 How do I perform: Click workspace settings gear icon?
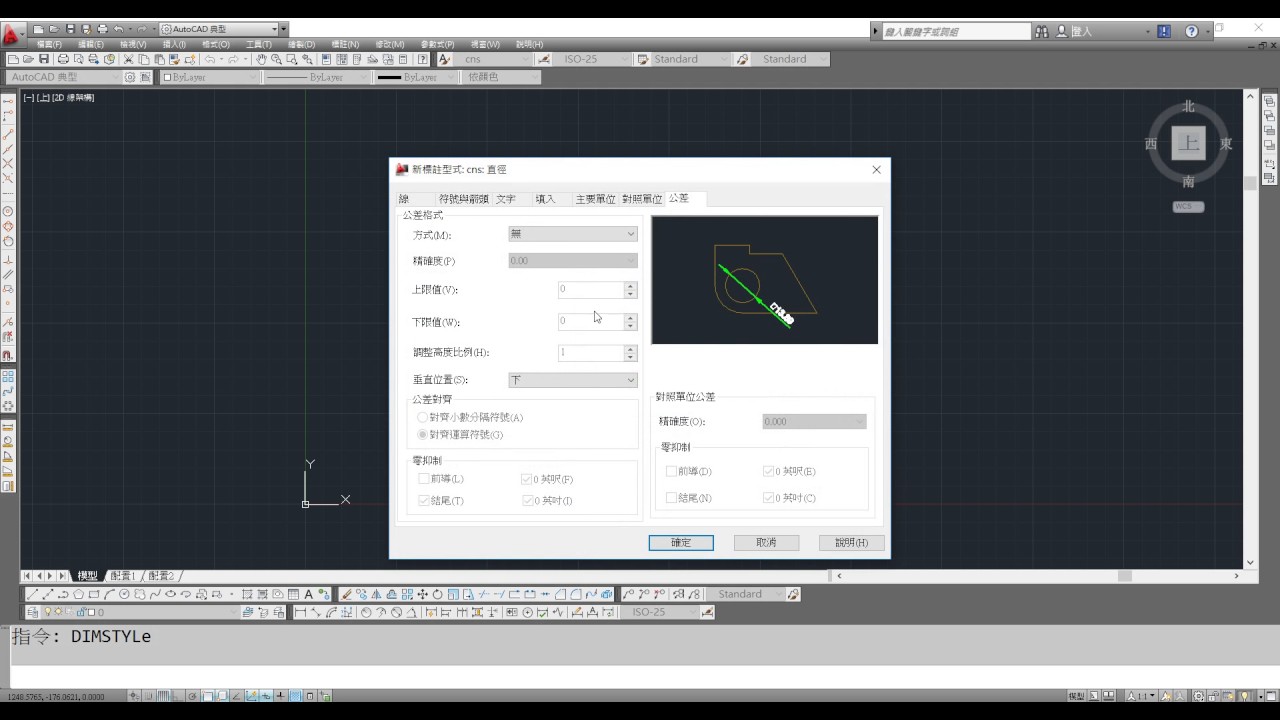coord(130,77)
